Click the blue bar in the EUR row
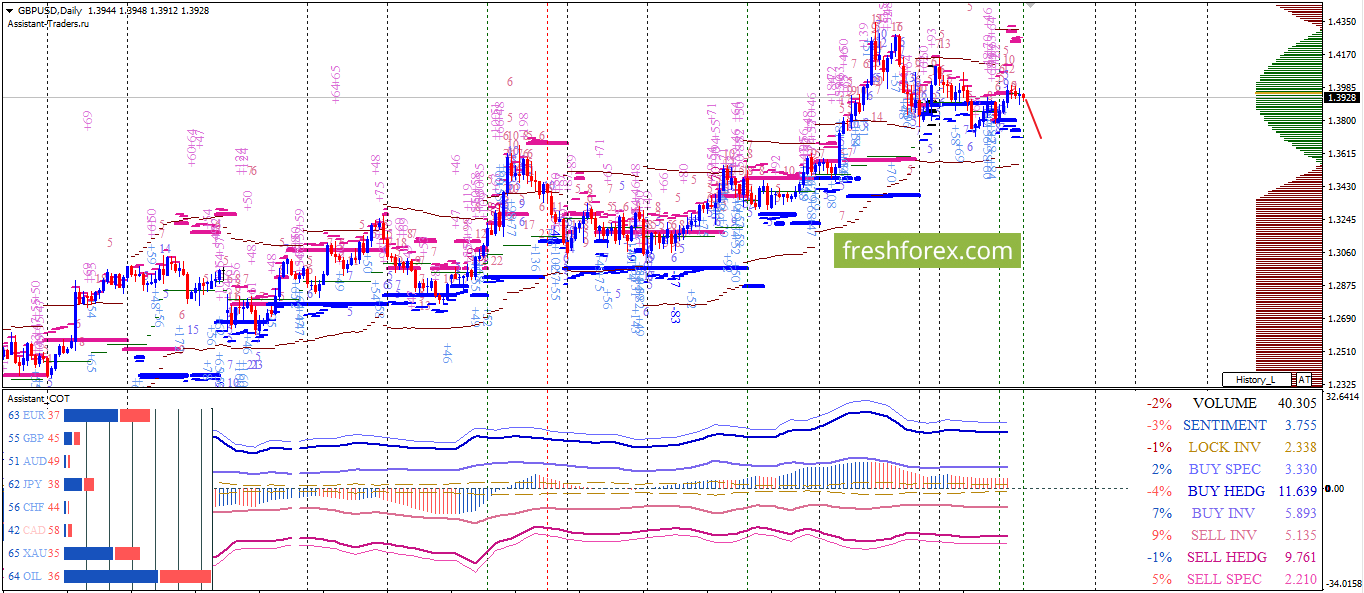Screen dimensions: 1364x593 [x=91, y=416]
